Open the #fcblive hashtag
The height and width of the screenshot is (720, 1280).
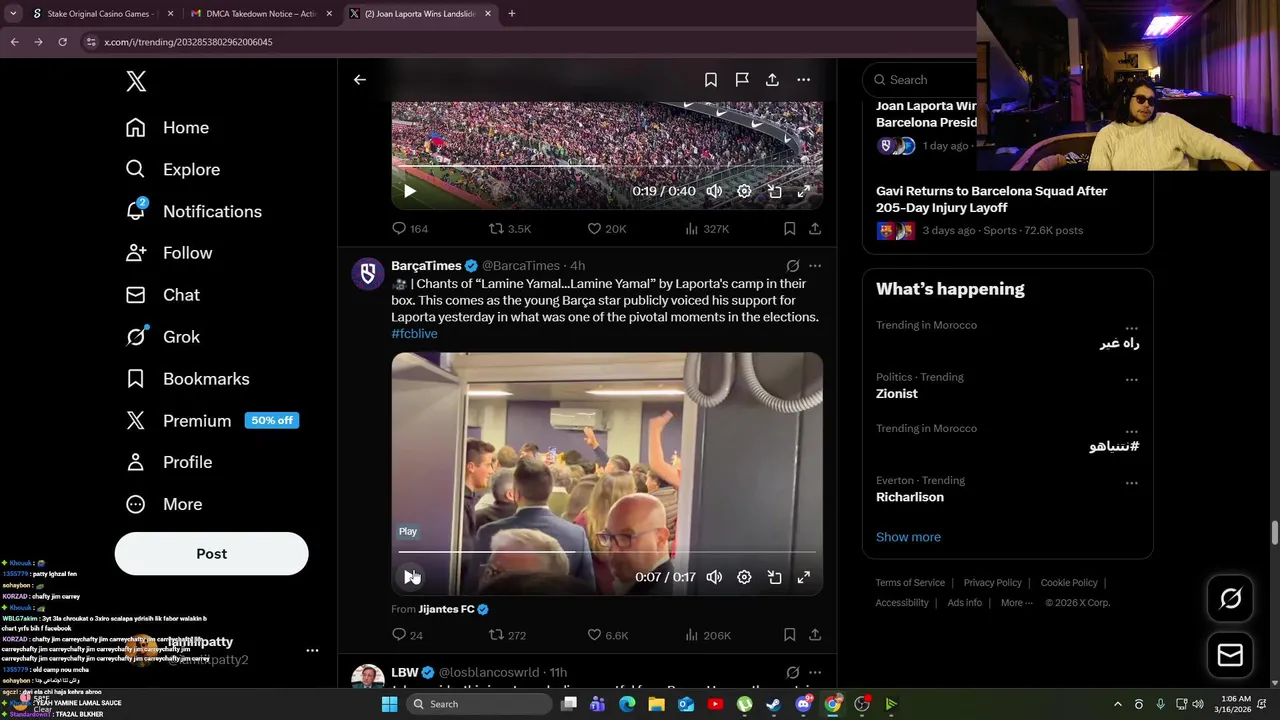click(414, 334)
